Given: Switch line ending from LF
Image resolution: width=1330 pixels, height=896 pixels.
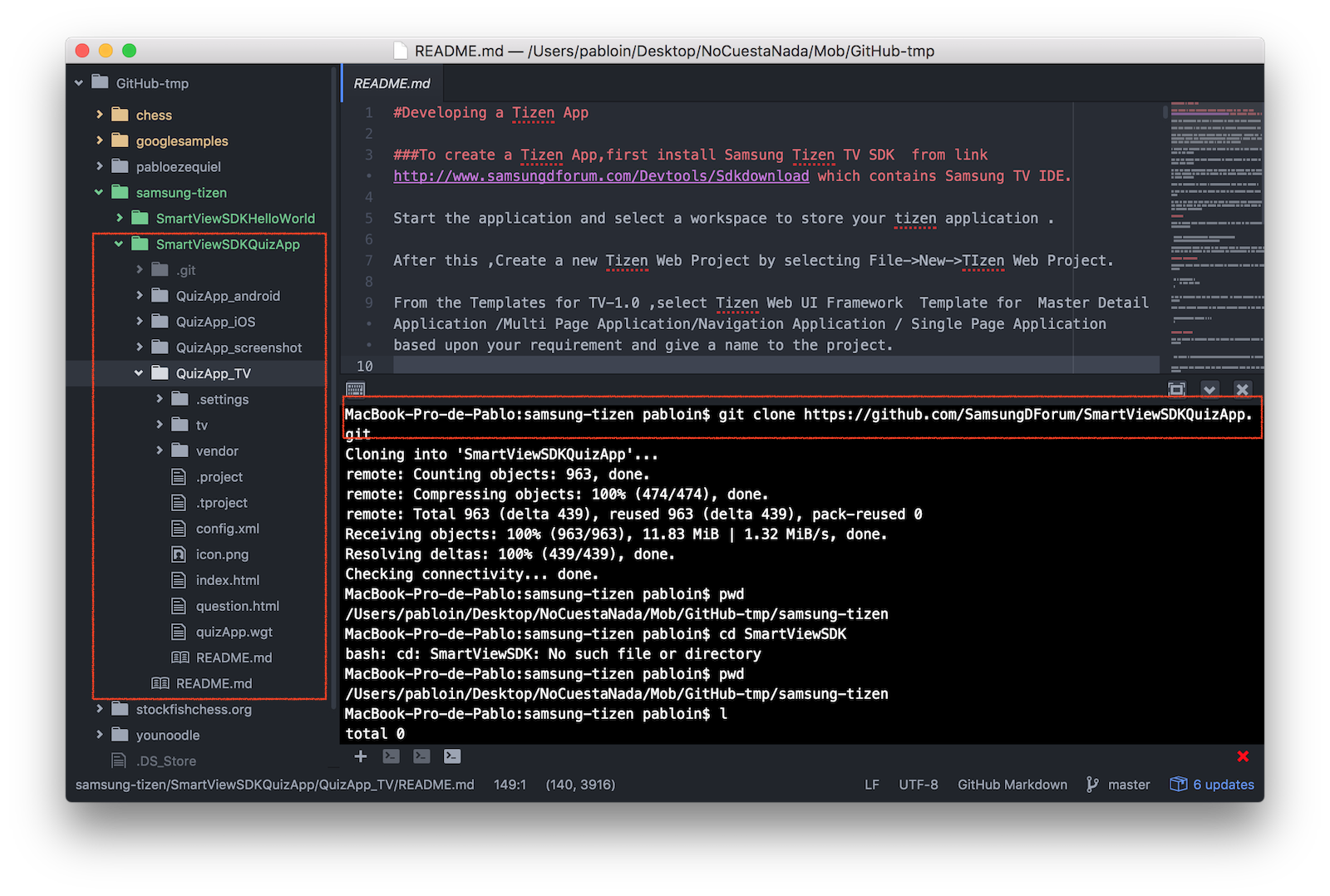Looking at the screenshot, I should tap(872, 784).
